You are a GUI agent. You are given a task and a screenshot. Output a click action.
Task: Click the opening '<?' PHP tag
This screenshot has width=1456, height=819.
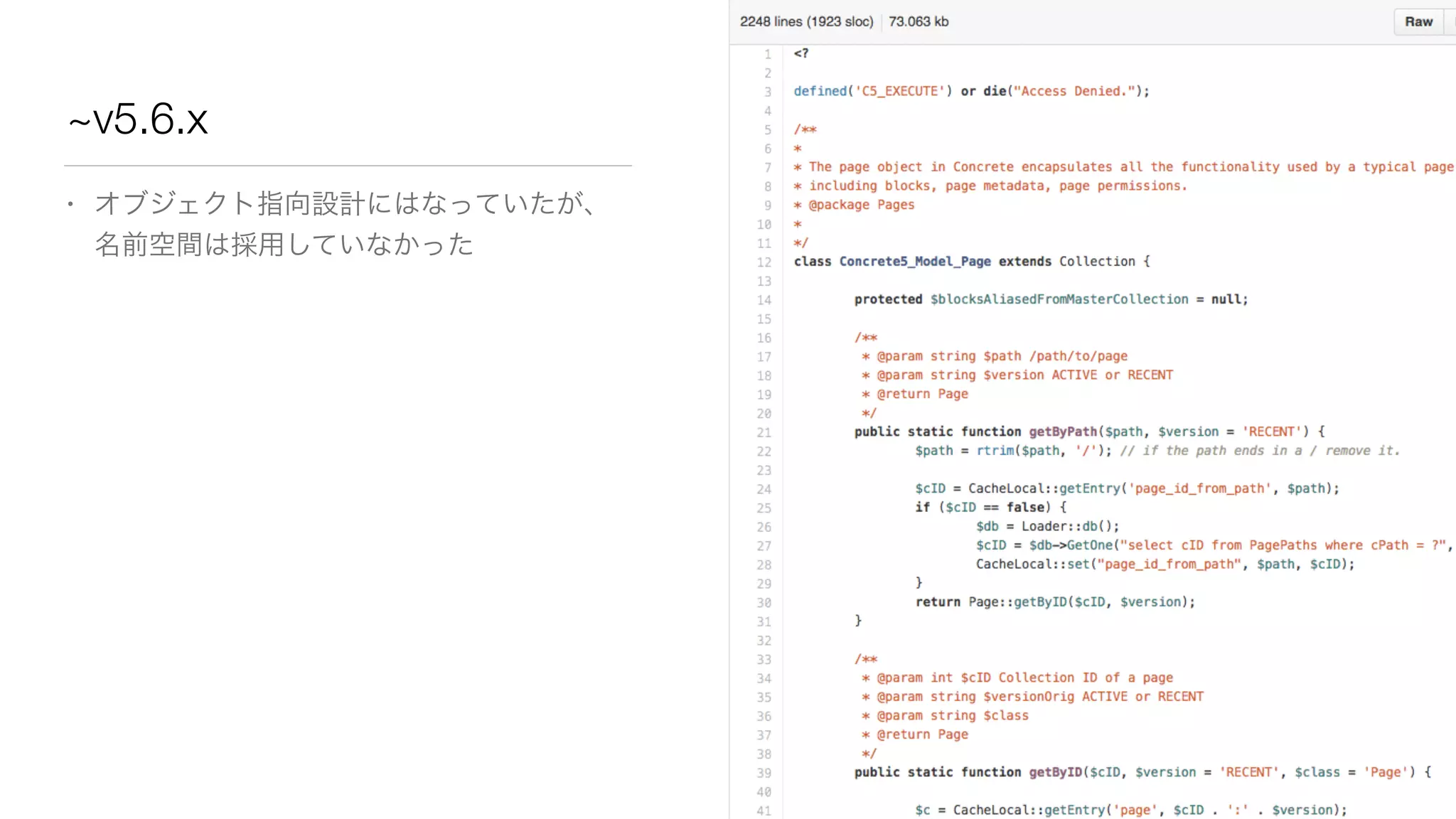click(x=801, y=53)
